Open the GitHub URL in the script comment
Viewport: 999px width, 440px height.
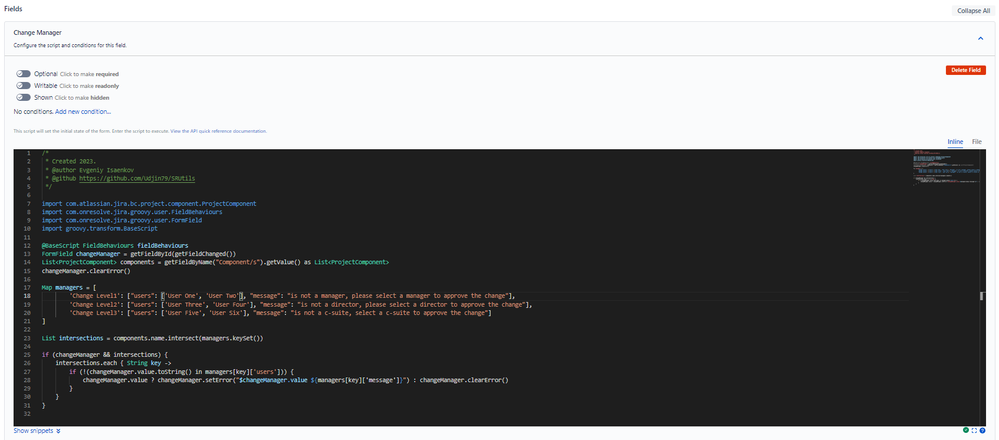(x=137, y=179)
